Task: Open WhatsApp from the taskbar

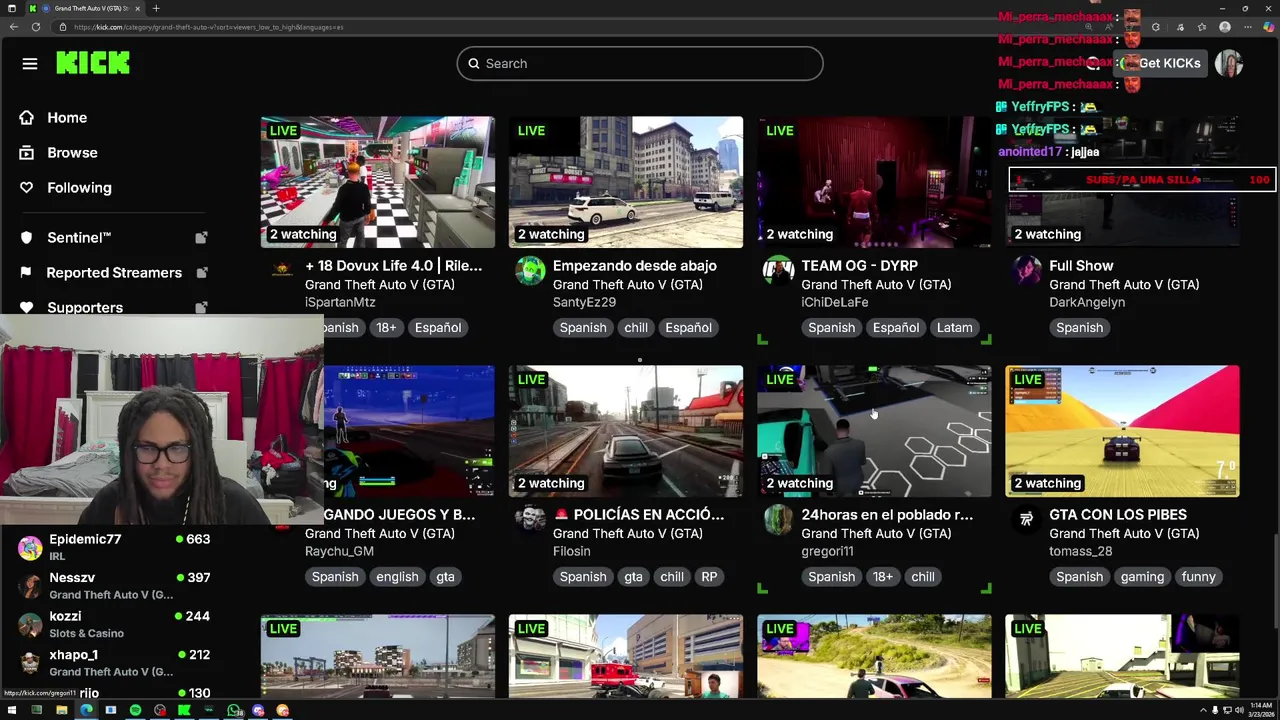Action: (234, 711)
